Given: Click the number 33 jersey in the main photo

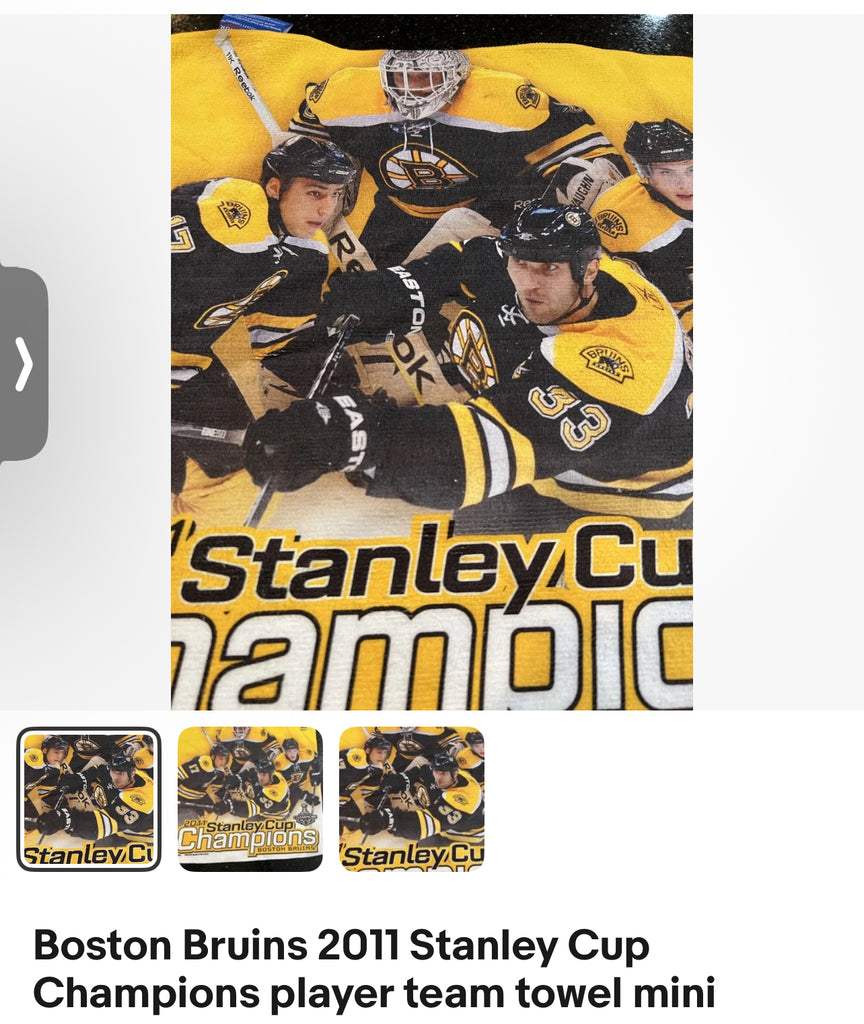Looking at the screenshot, I should click(x=569, y=416).
